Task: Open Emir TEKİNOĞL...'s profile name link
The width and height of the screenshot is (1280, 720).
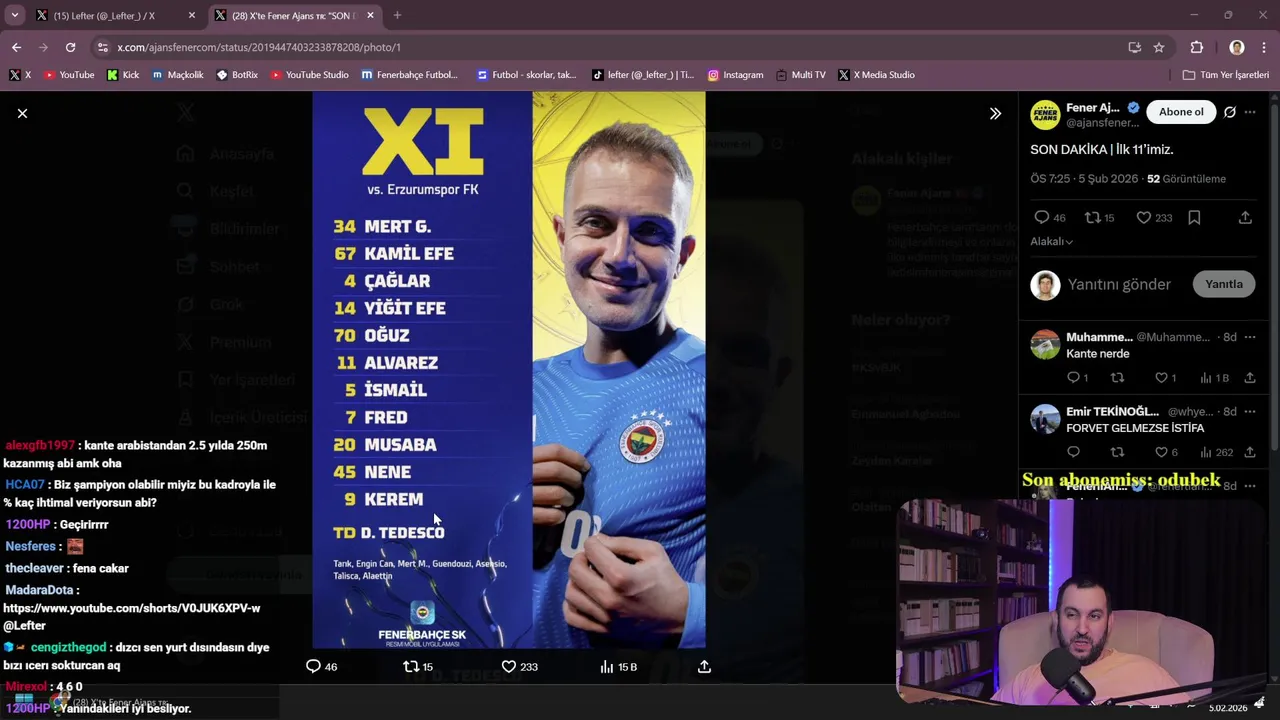Action: click(1112, 411)
